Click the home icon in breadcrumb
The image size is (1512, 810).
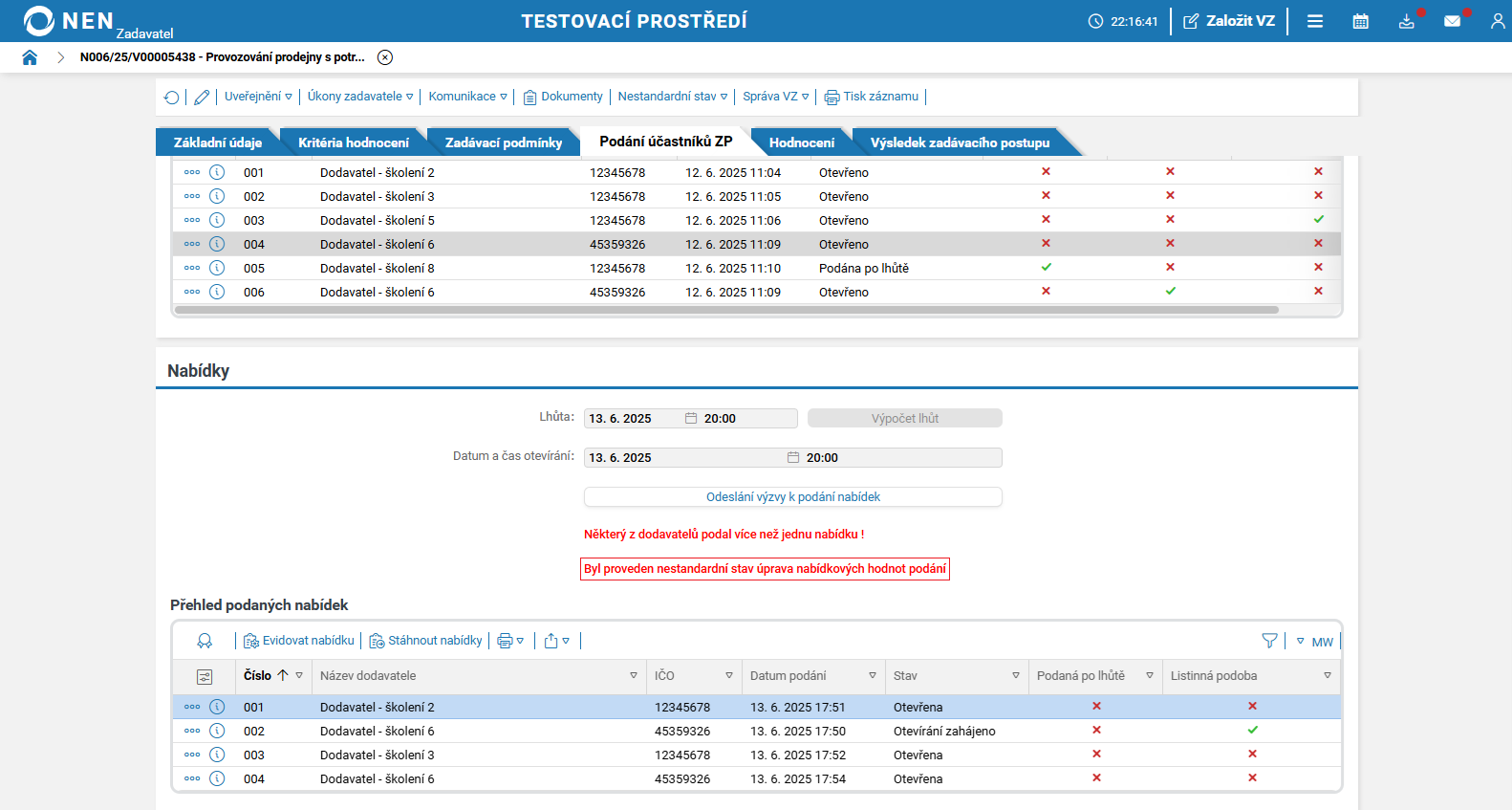[30, 57]
